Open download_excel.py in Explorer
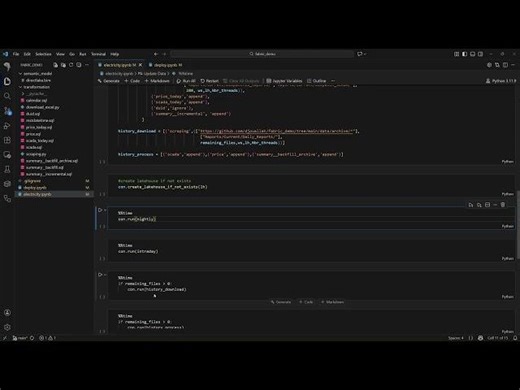This screenshot has height=390, width=520. click(x=42, y=107)
